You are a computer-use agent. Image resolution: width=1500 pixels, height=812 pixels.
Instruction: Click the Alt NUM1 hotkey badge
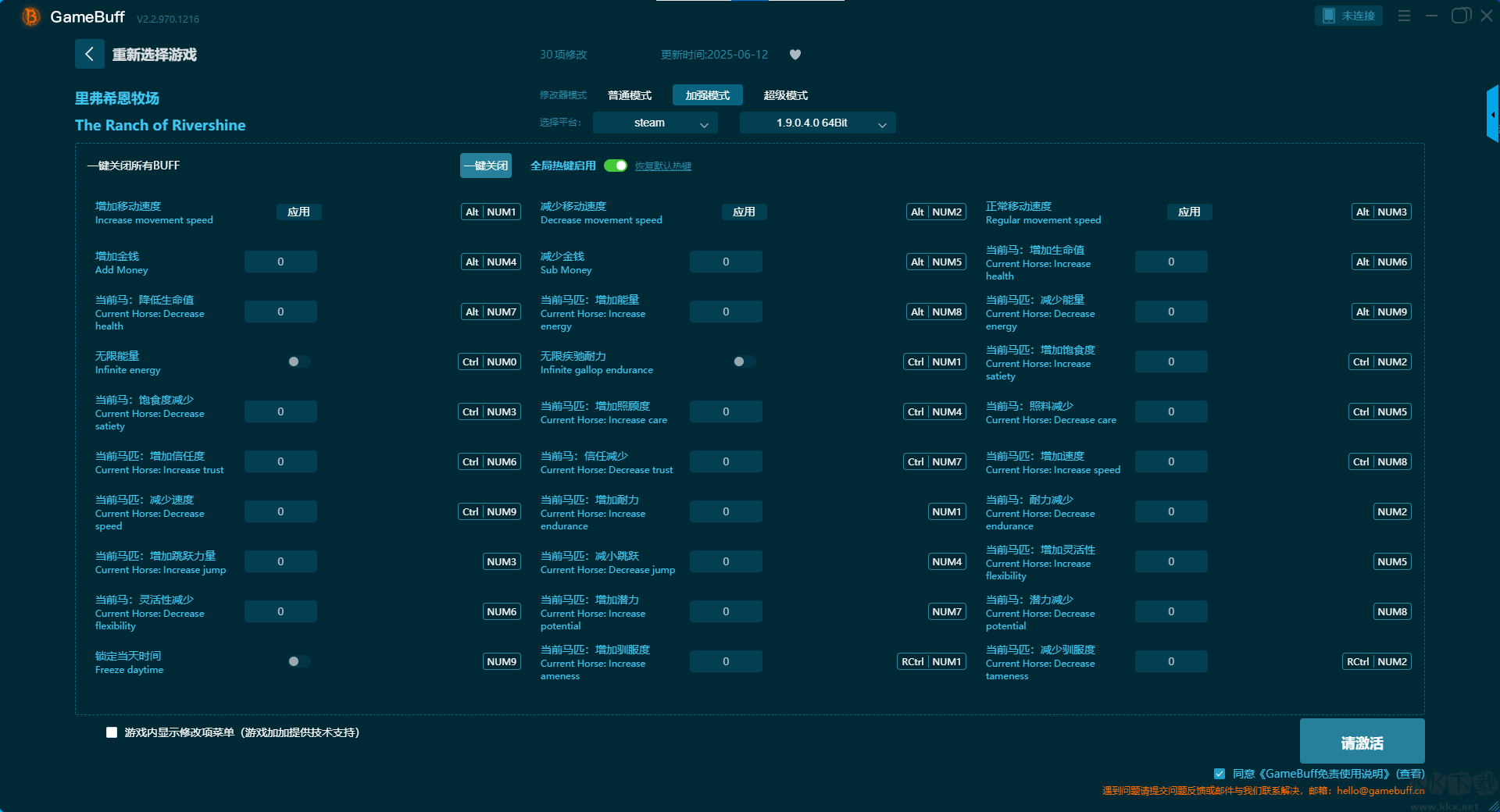[x=491, y=212]
